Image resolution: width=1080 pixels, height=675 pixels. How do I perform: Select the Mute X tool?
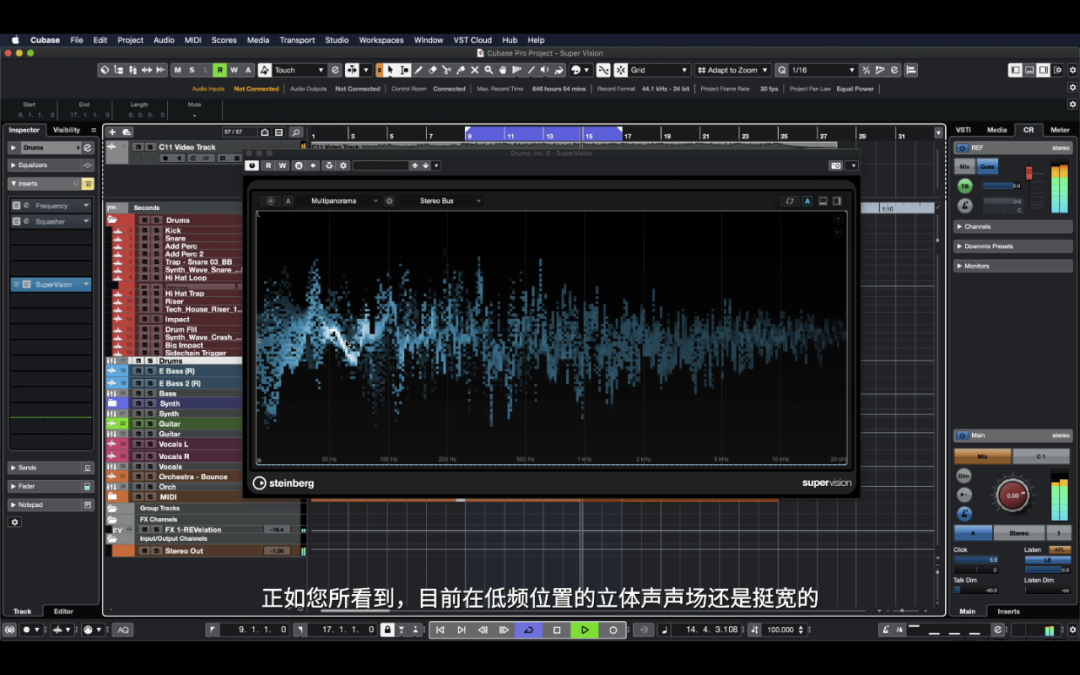point(475,70)
